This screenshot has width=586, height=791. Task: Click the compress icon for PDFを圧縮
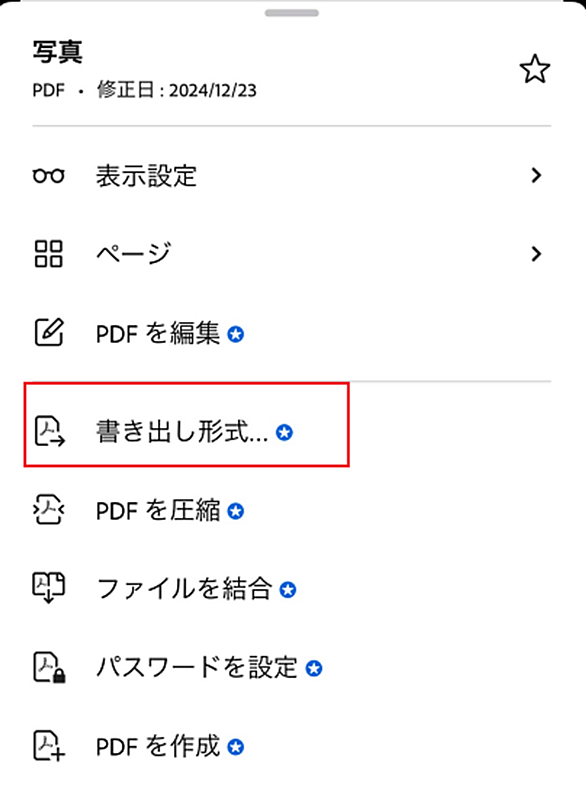click(48, 510)
